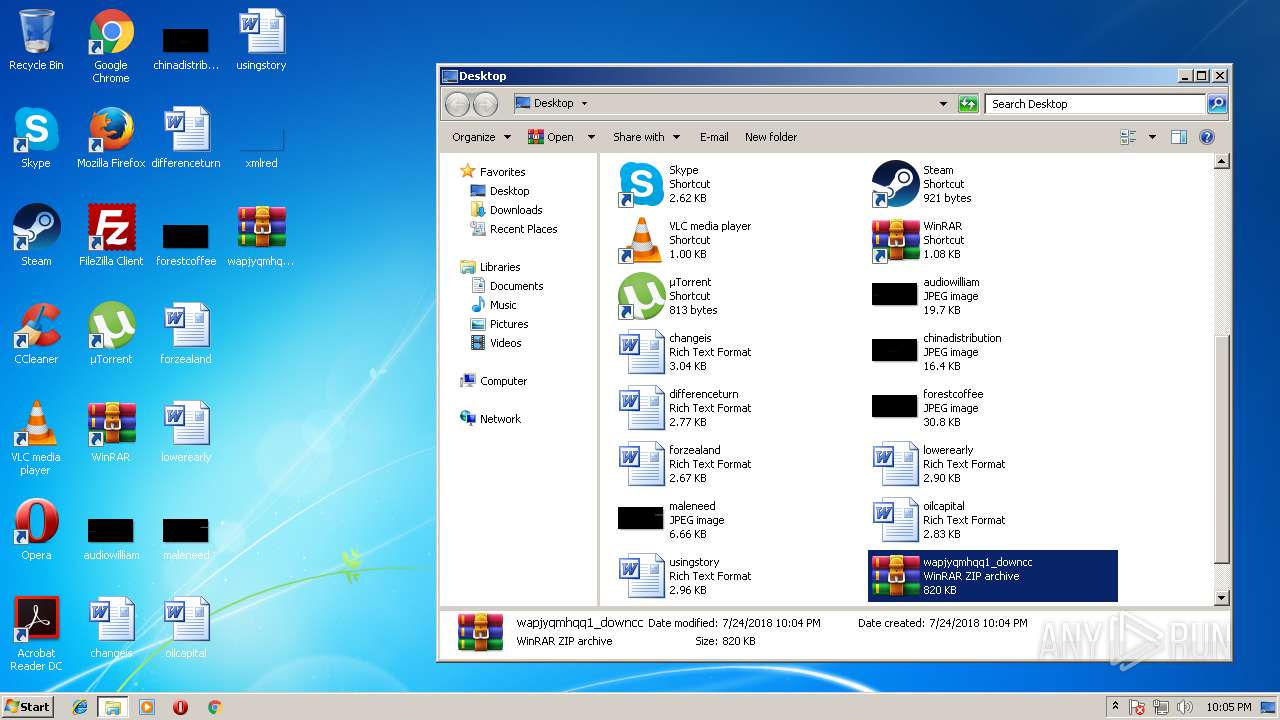The height and width of the screenshot is (720, 1280).
Task: Select the differenceturn document on the desktop
Action: [186, 139]
